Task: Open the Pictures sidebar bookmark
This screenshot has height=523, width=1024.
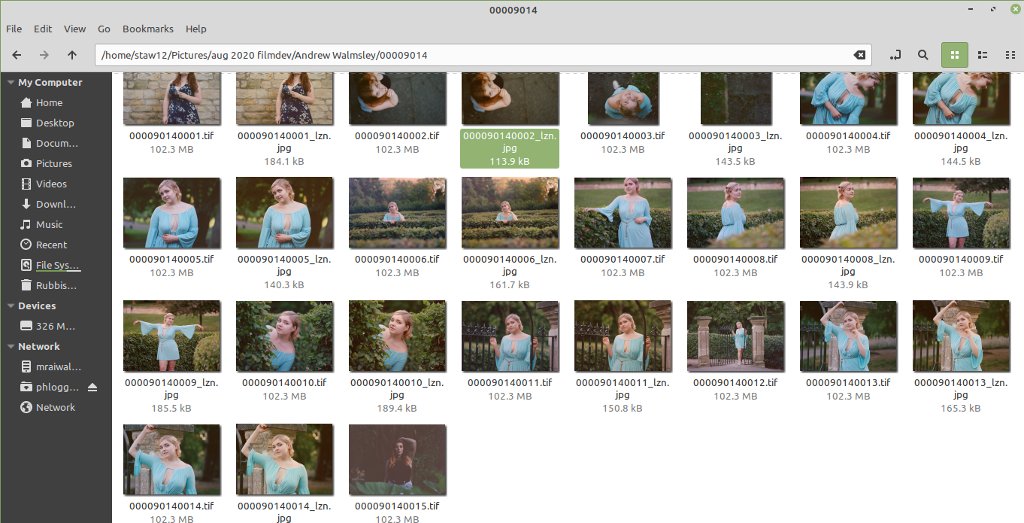Action: click(54, 164)
